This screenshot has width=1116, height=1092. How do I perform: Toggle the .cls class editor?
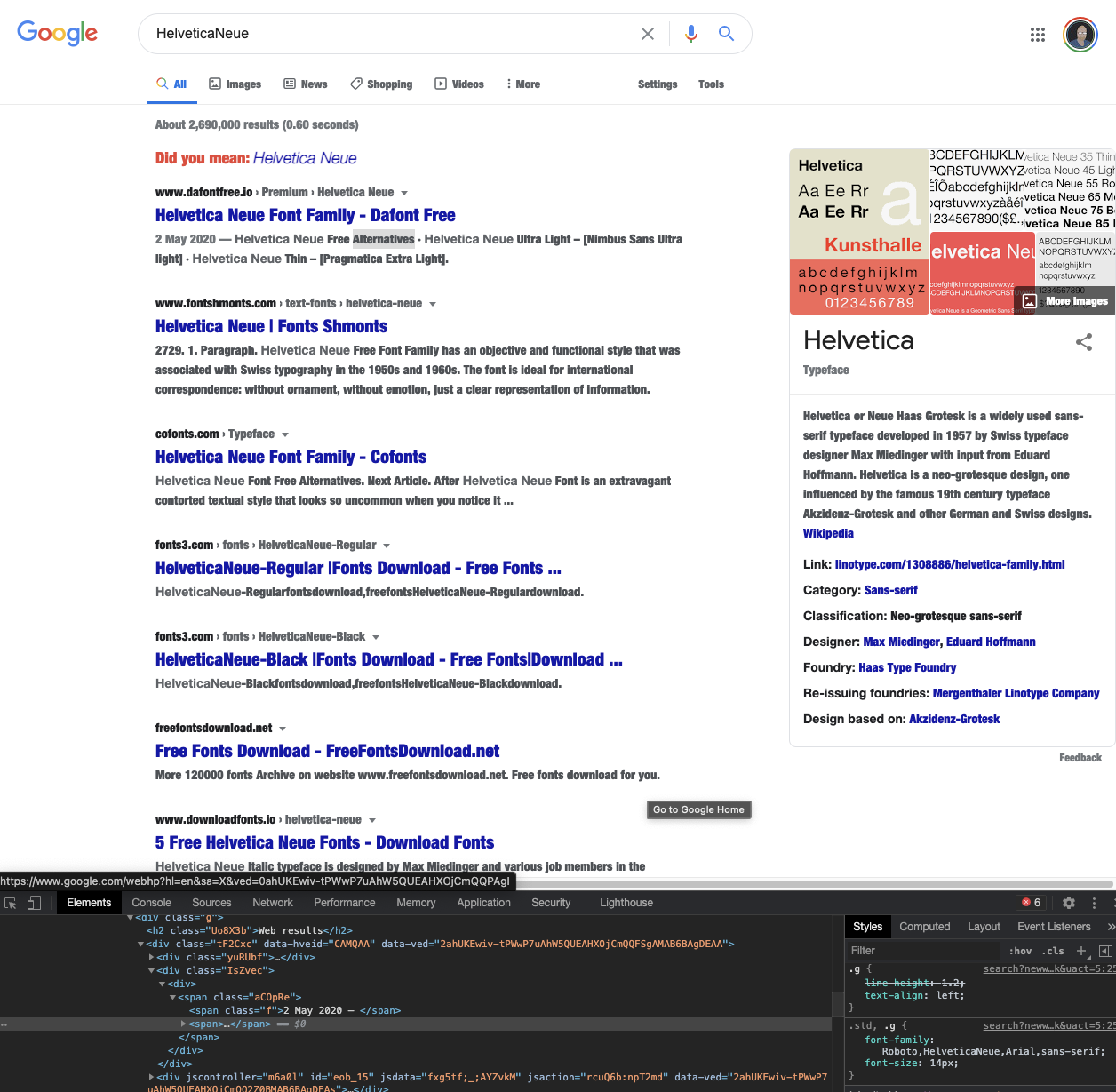pyautogui.click(x=1053, y=951)
